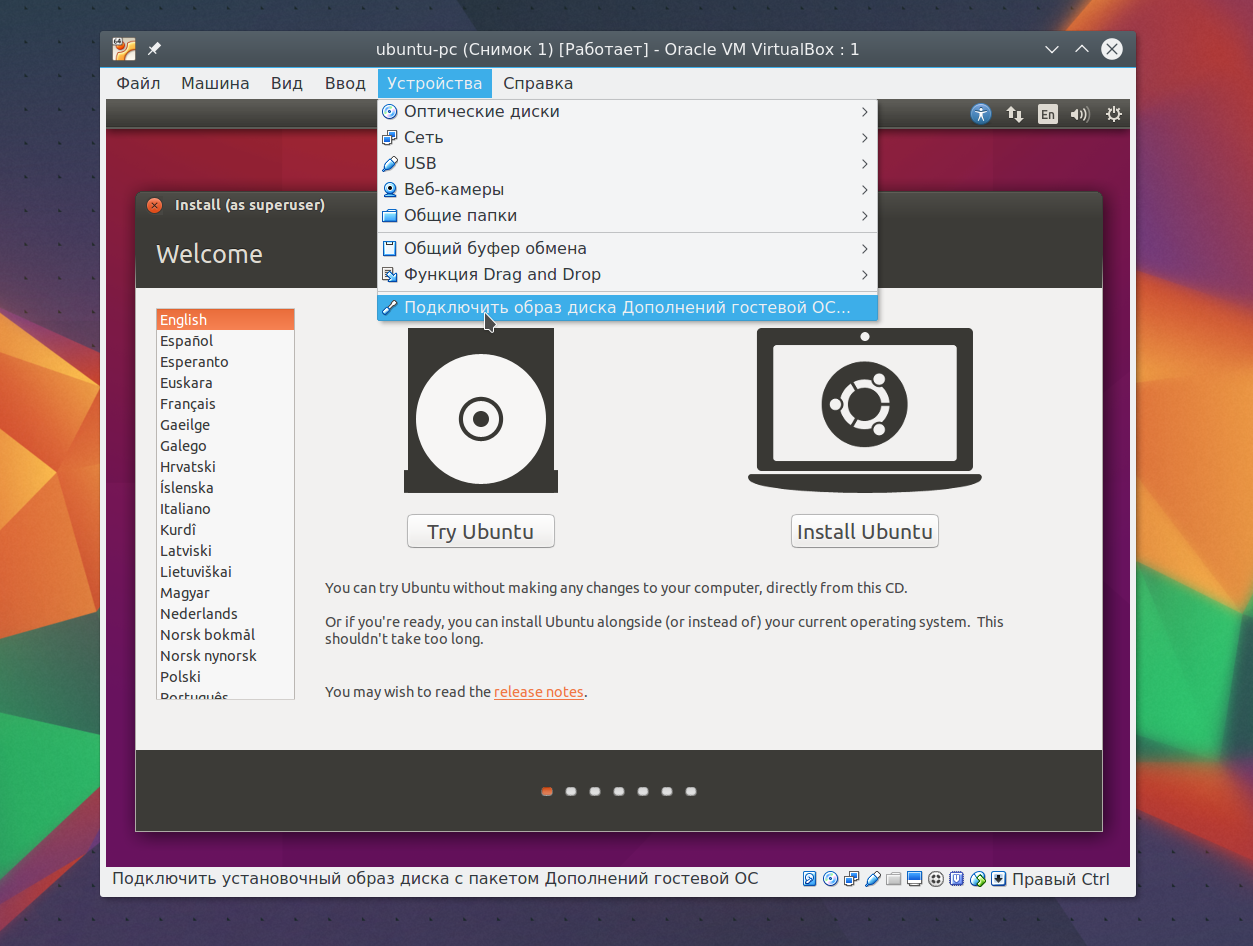Open the hard disk activity indicator

point(810,879)
